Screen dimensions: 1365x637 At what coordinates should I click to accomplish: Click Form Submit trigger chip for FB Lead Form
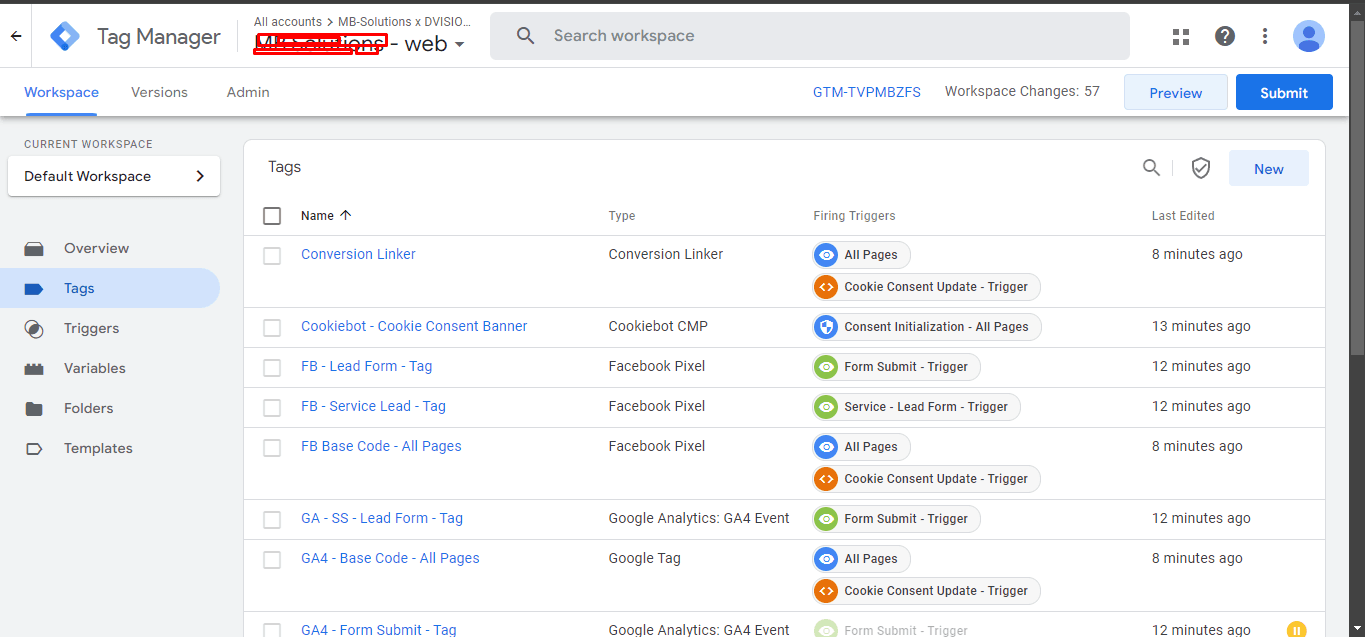[x=897, y=367]
